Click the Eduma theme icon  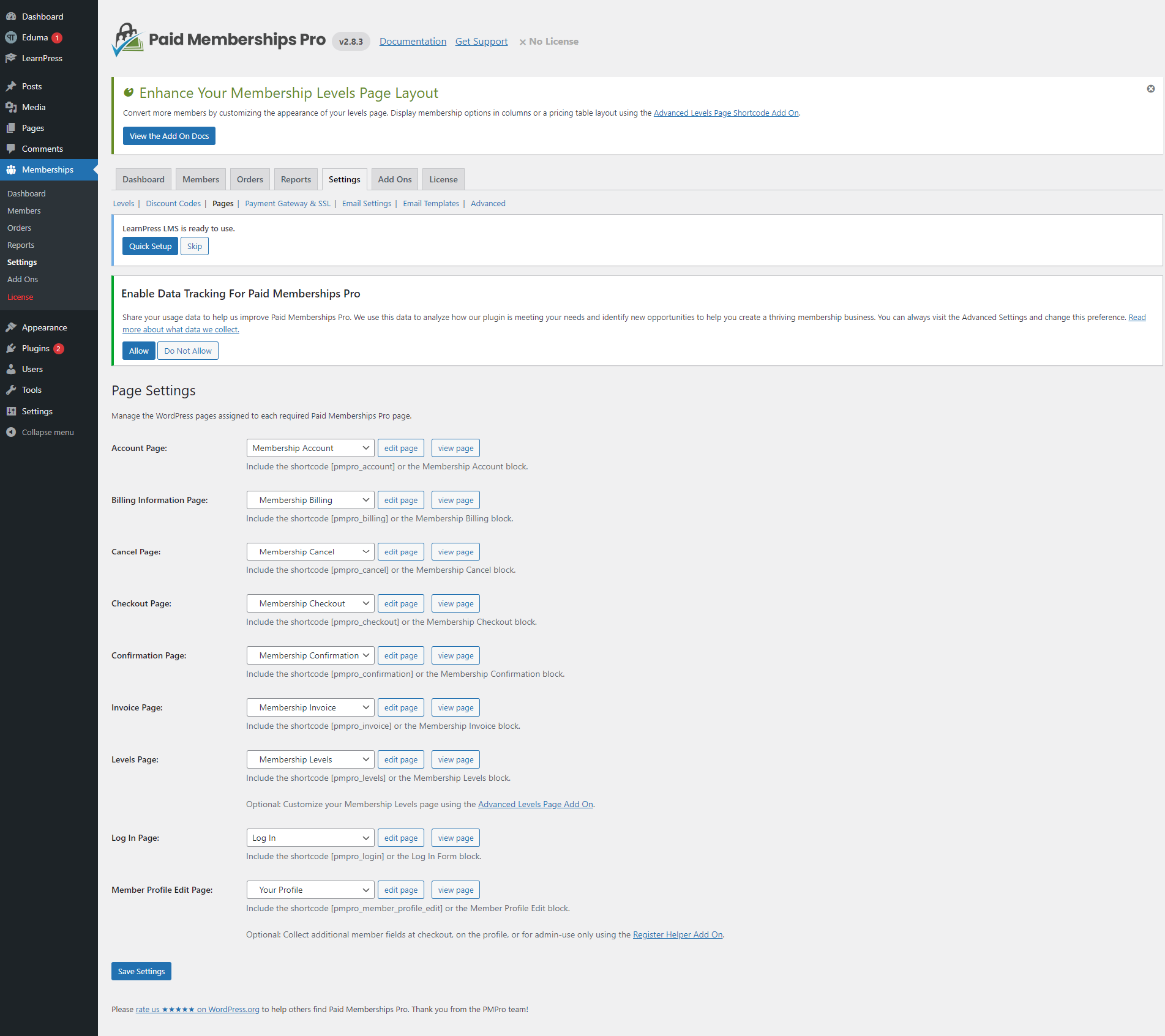tap(11, 37)
